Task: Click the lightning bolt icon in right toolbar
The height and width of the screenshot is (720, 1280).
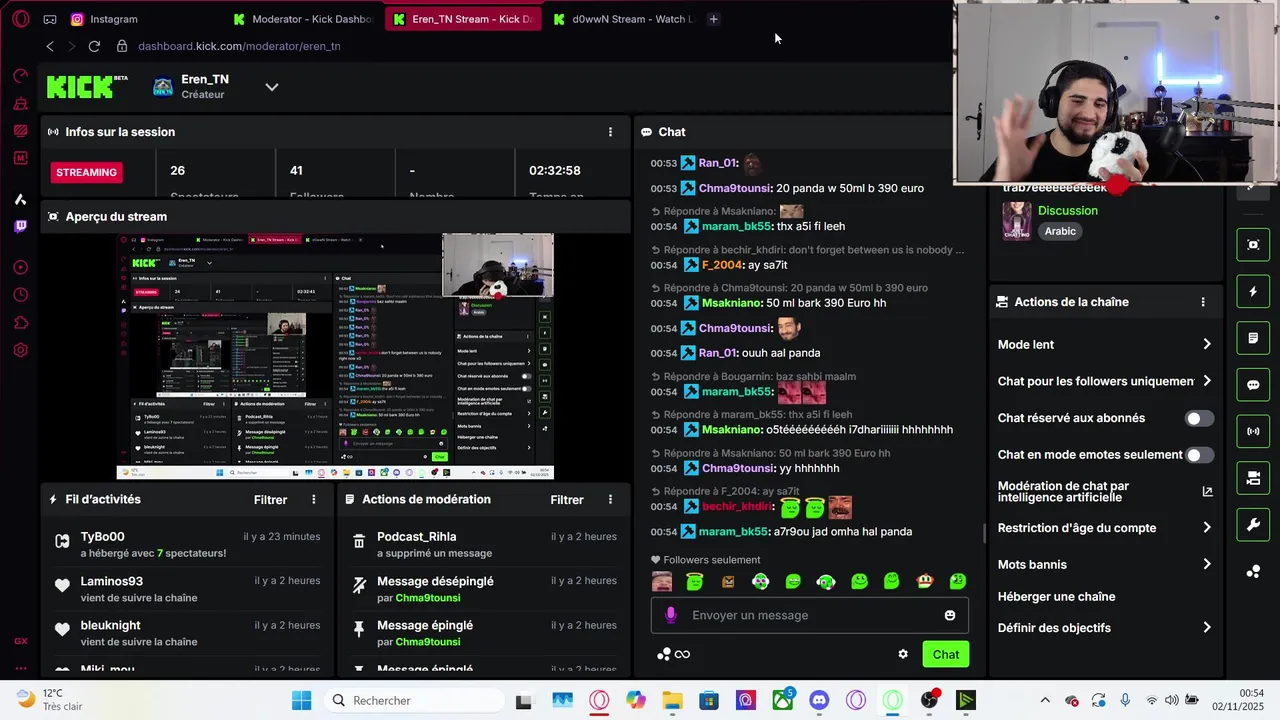Action: pos(1253,292)
